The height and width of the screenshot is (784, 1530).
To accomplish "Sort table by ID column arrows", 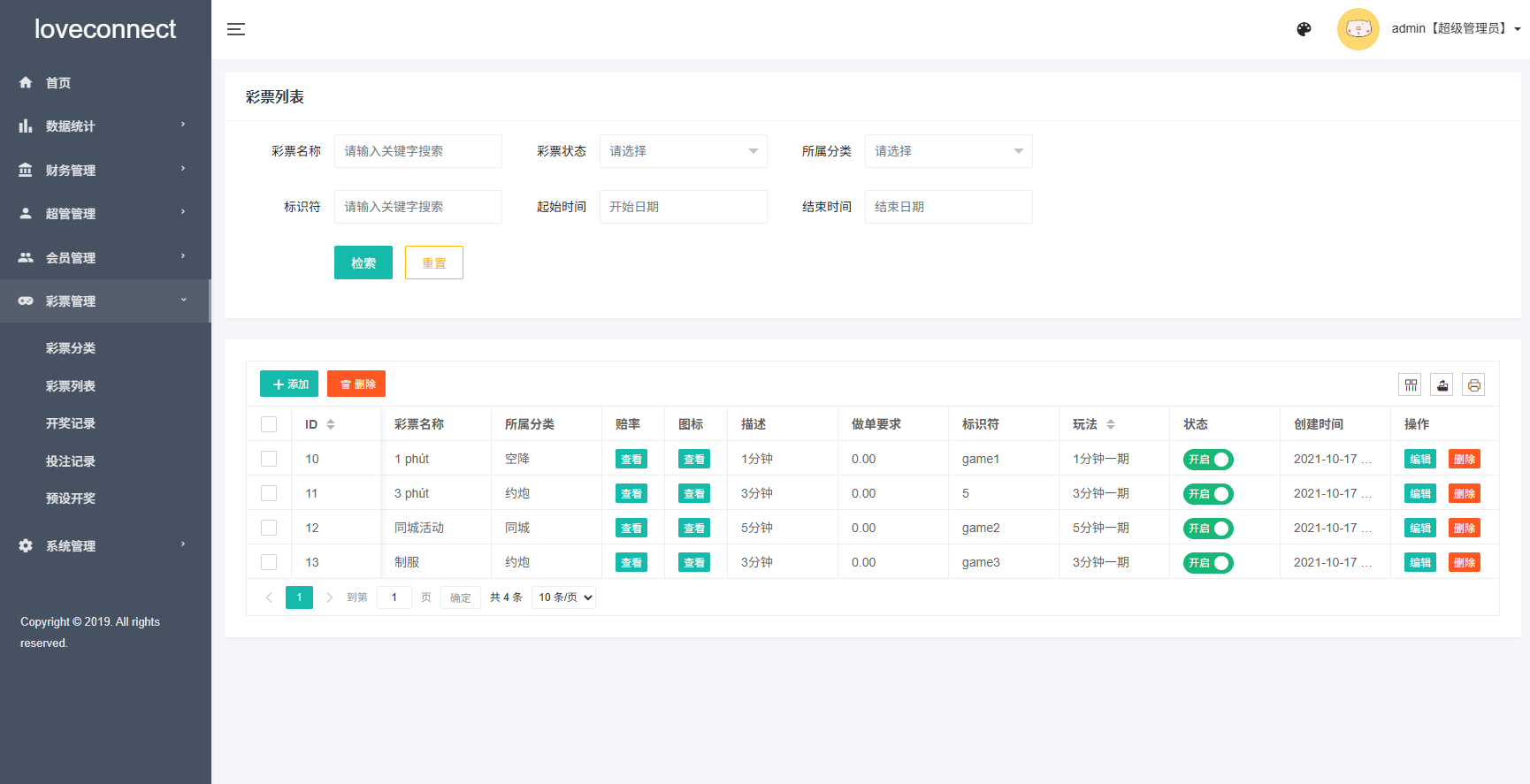I will [331, 424].
